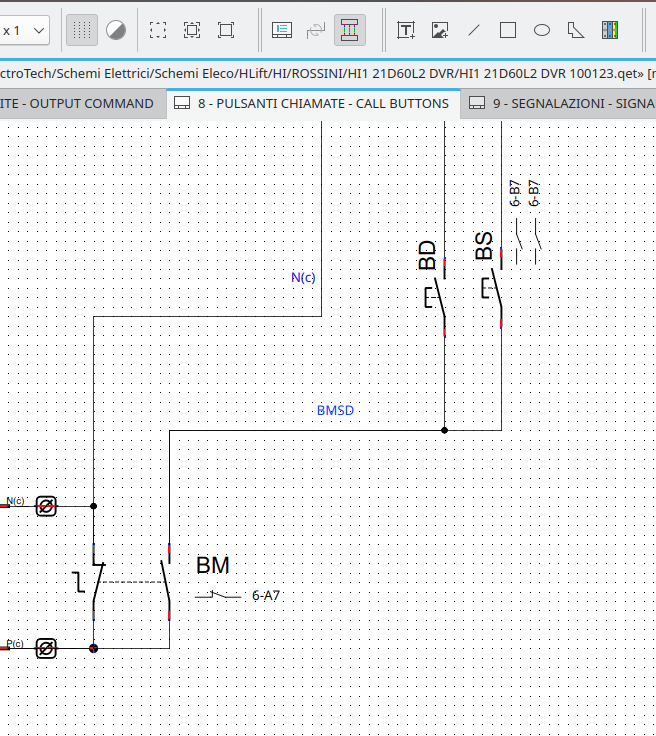Click the reset conductors icon
Image resolution: width=656 pixels, height=736 pixels.
tap(316, 30)
